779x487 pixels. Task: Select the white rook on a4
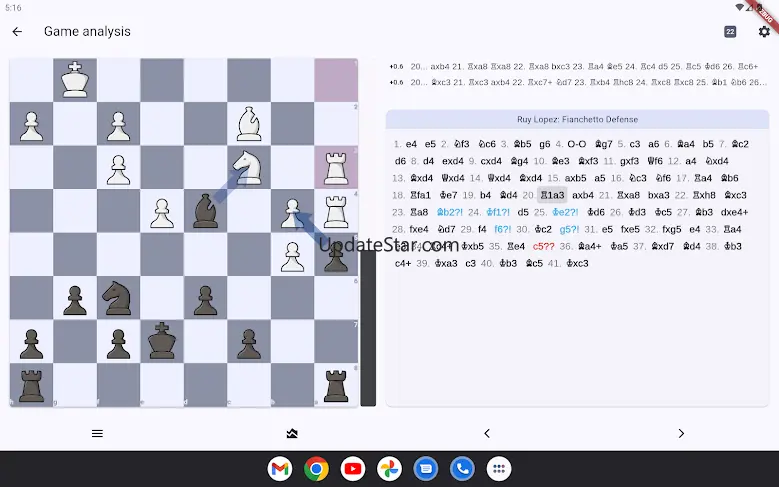point(336,211)
